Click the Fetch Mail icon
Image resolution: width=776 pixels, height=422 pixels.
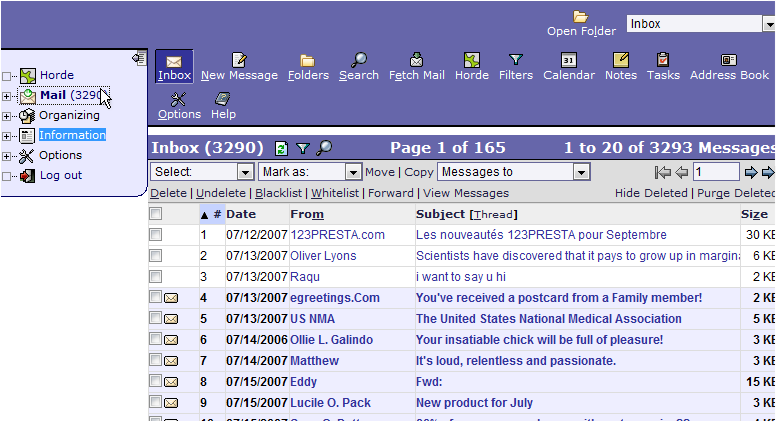click(x=416, y=61)
